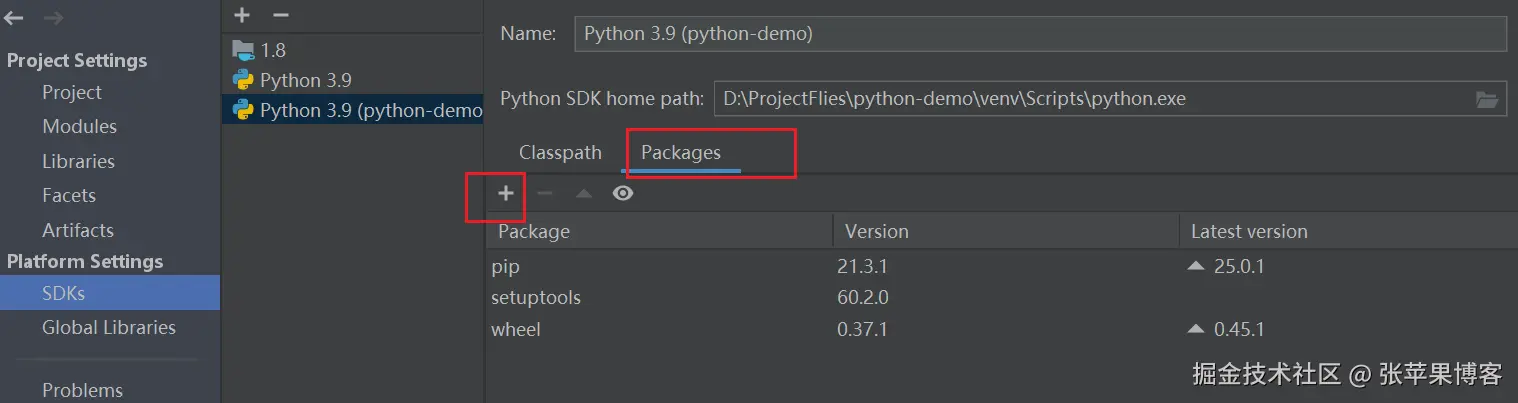
Task: Select the Python 3.9 SDK entry
Action: coord(305,80)
